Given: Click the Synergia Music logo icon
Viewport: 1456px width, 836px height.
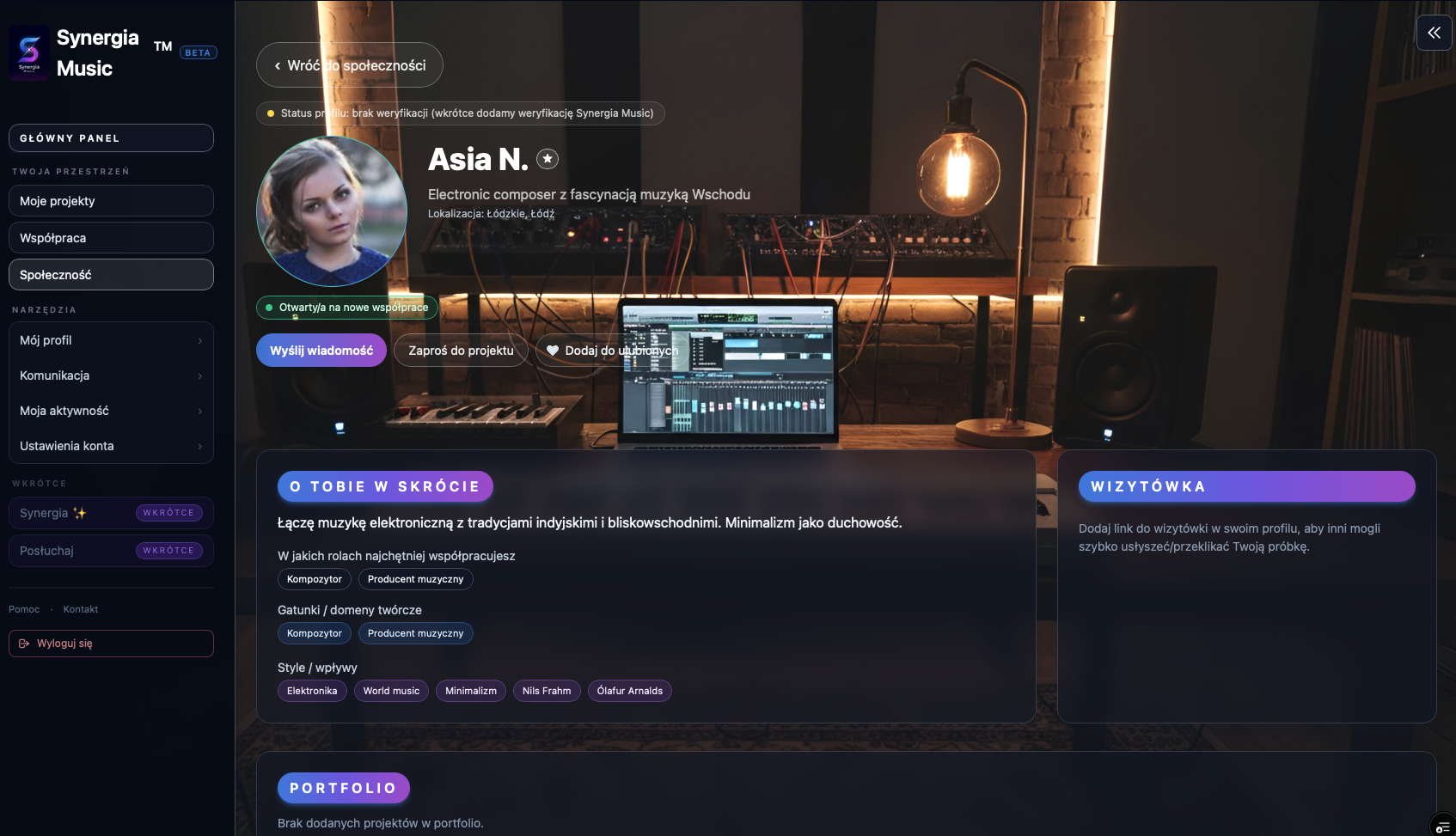Looking at the screenshot, I should pos(29,52).
